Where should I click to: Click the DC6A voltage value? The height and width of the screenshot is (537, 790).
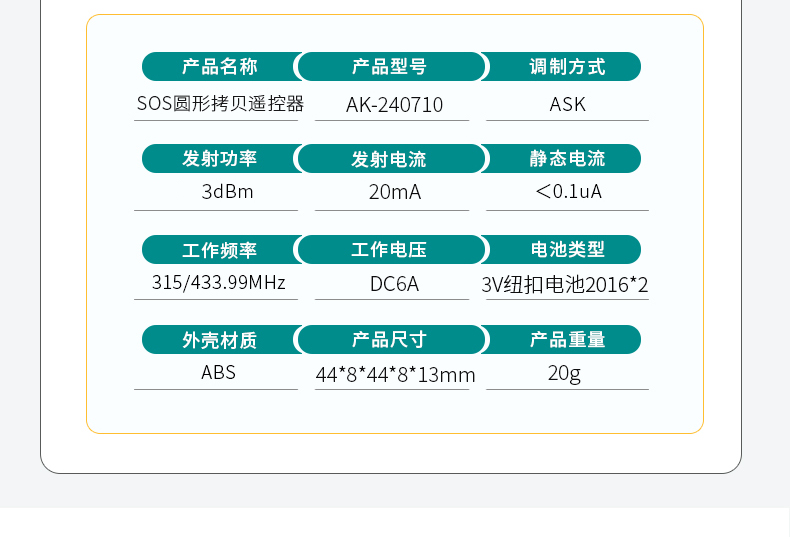tap(394, 284)
